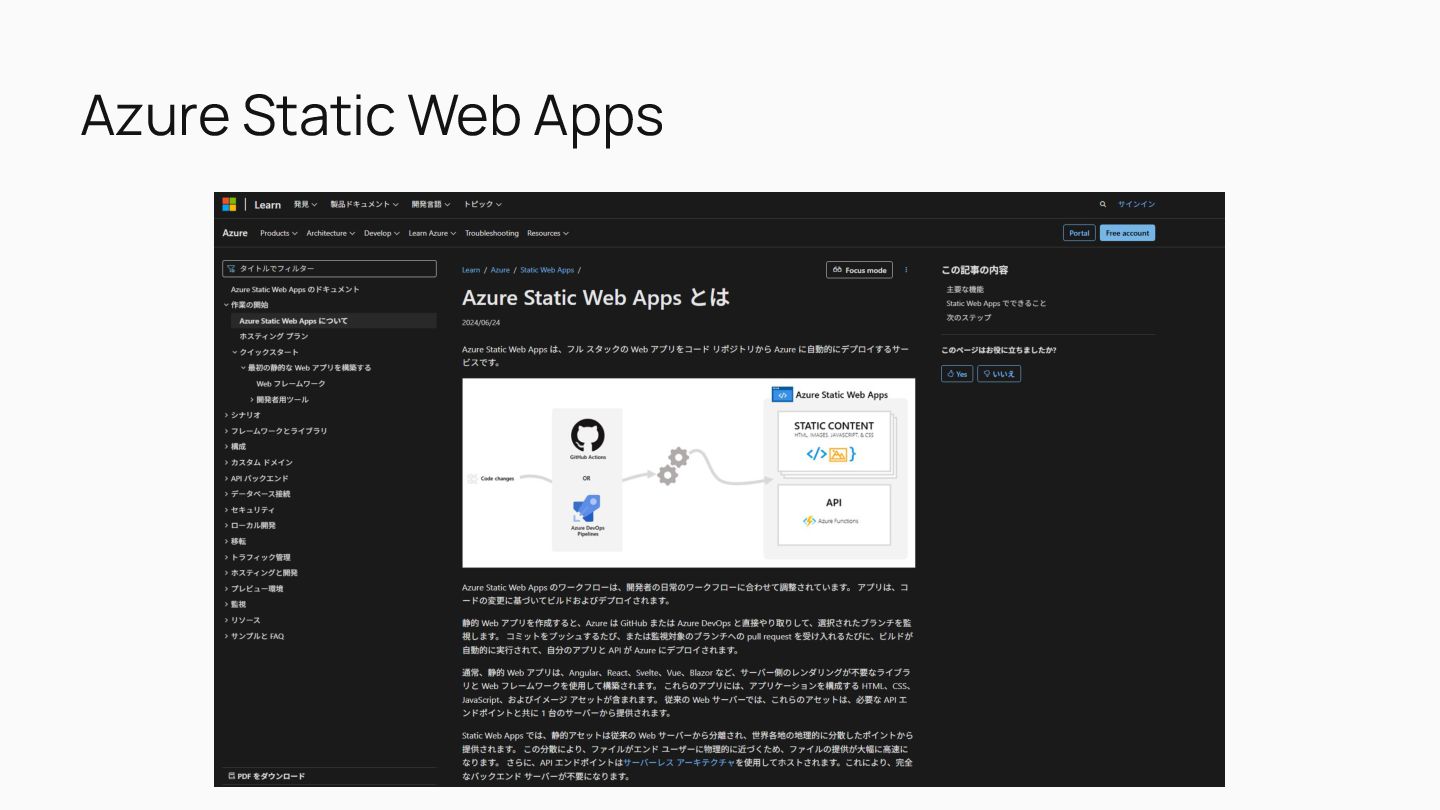The image size is (1440, 810).
Task: Open Azure Static Web Apps のドキュメント item
Action: click(x=295, y=289)
